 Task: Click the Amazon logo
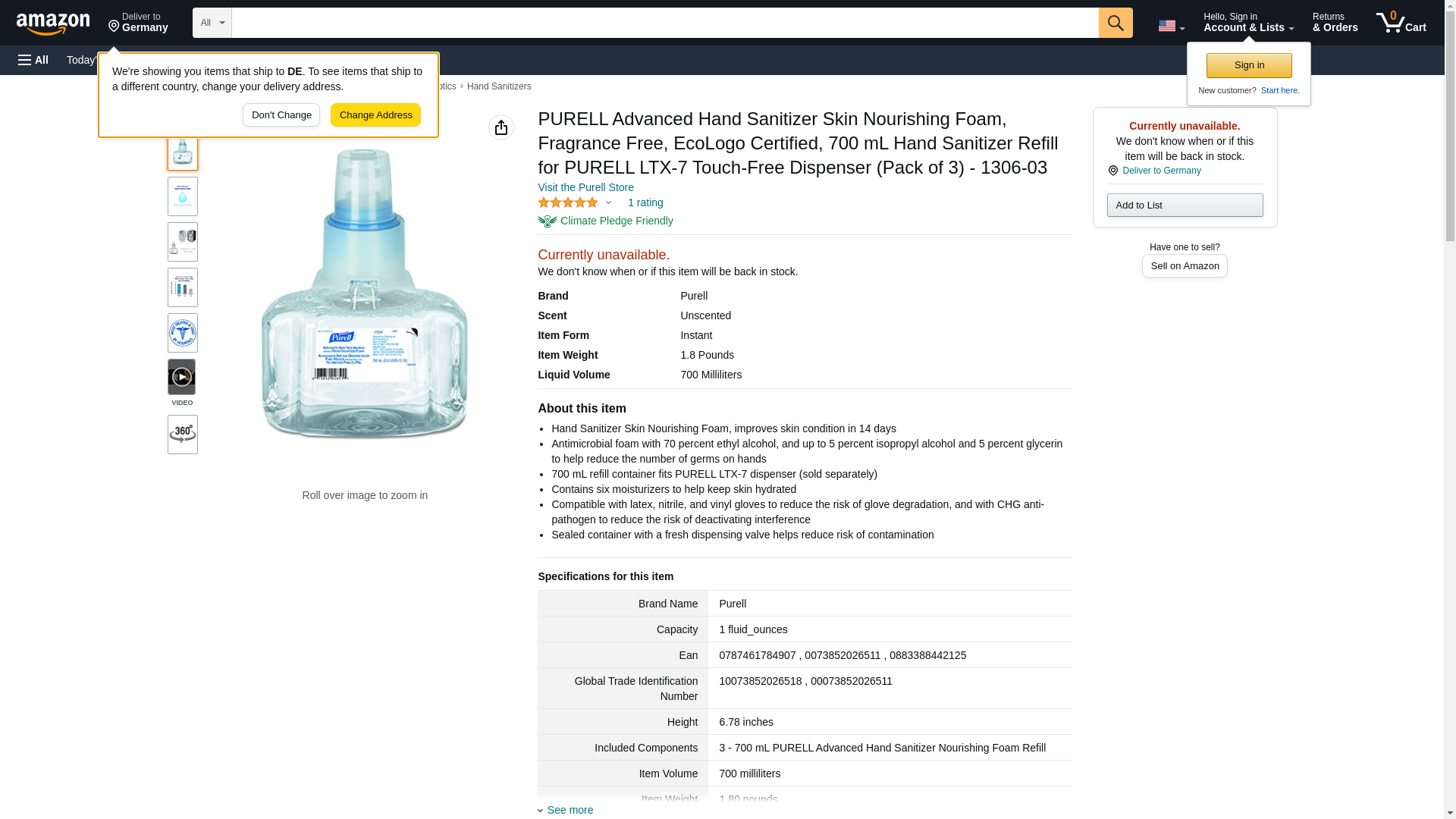(53, 24)
